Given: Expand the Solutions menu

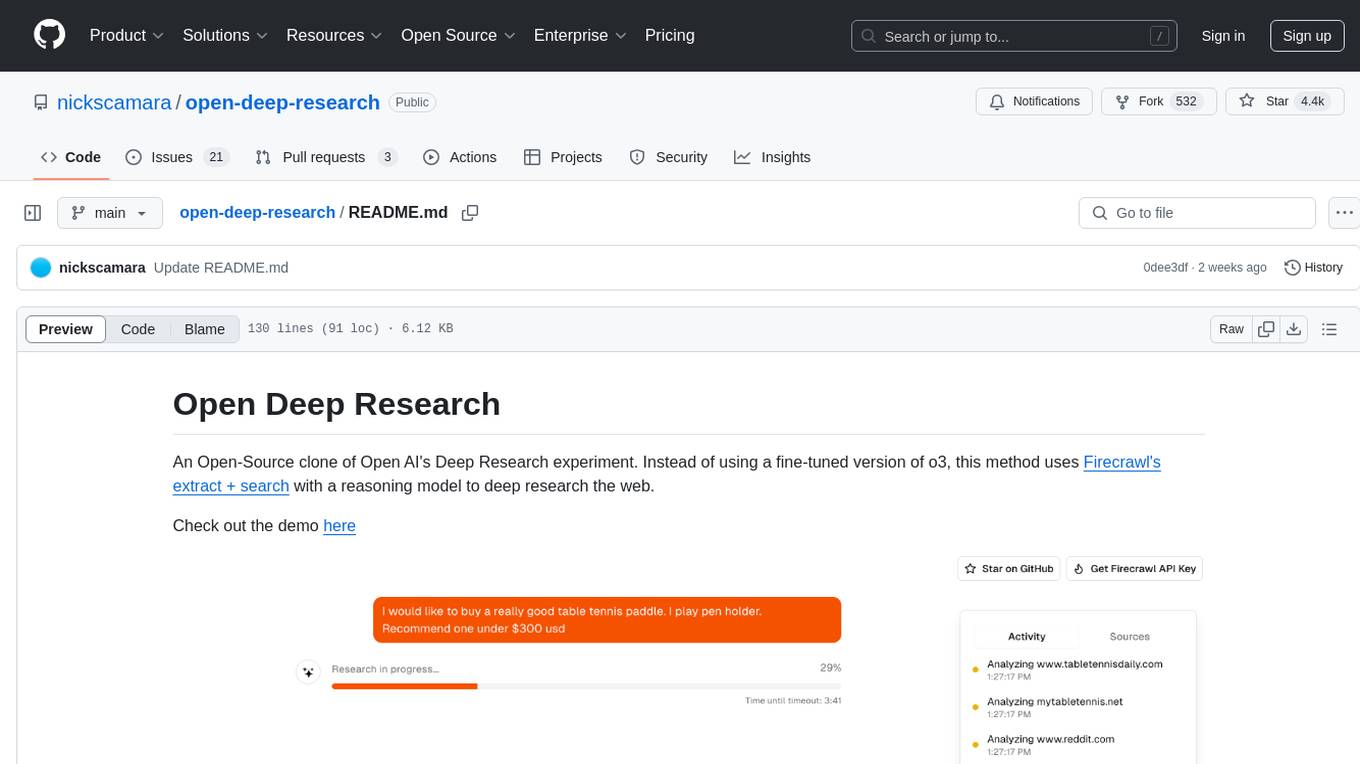Looking at the screenshot, I should [225, 35].
